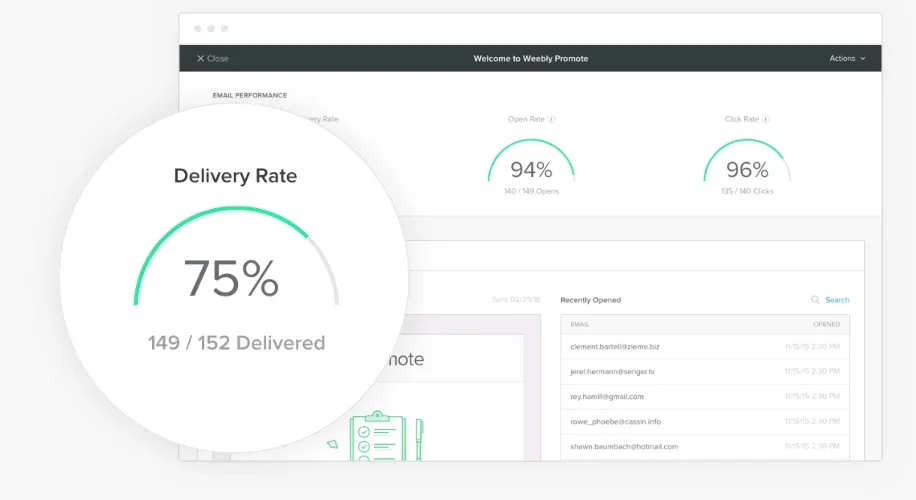Image resolution: width=916 pixels, height=500 pixels.
Task: Click the 'Click Rate' label
Action: 741,119
